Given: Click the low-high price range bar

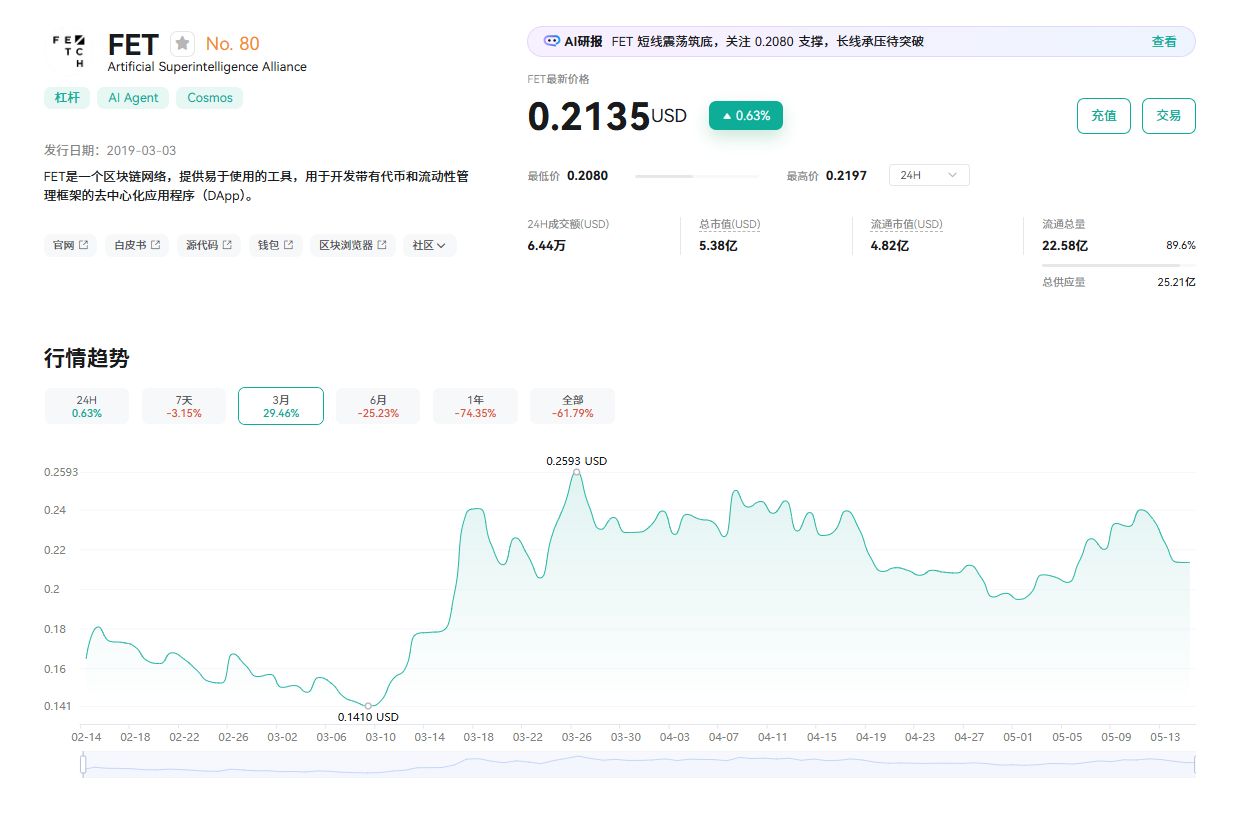Looking at the screenshot, I should click(697, 176).
